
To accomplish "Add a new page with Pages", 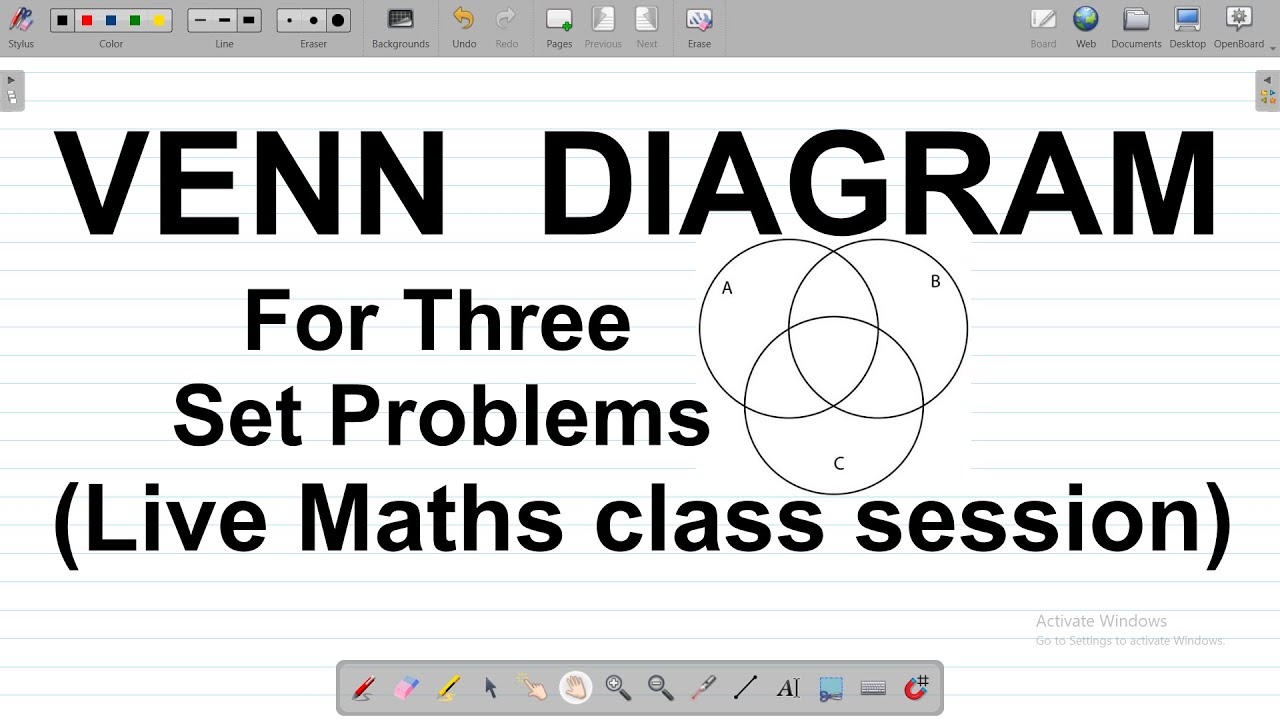I will (x=559, y=27).
